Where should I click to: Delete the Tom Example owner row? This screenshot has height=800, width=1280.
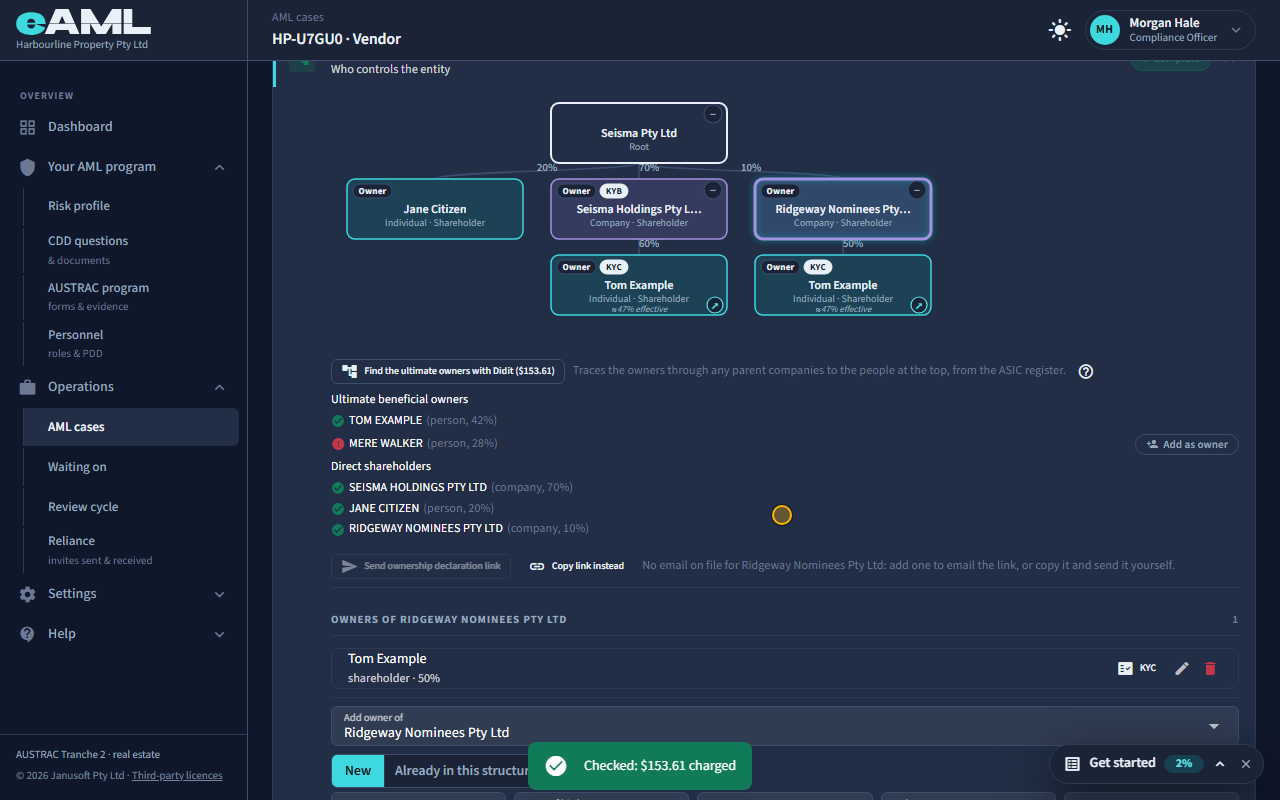1210,668
